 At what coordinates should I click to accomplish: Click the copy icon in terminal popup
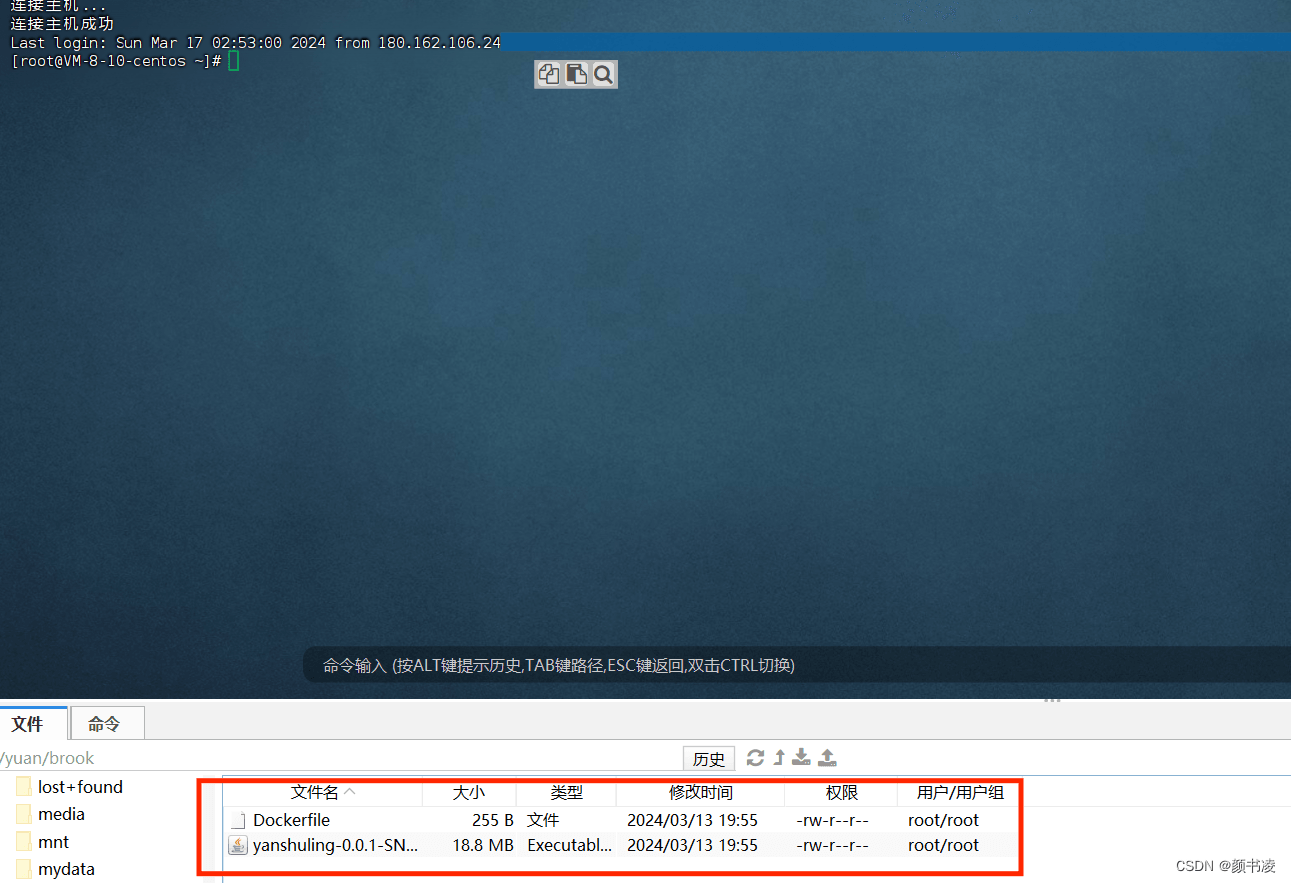coord(549,74)
